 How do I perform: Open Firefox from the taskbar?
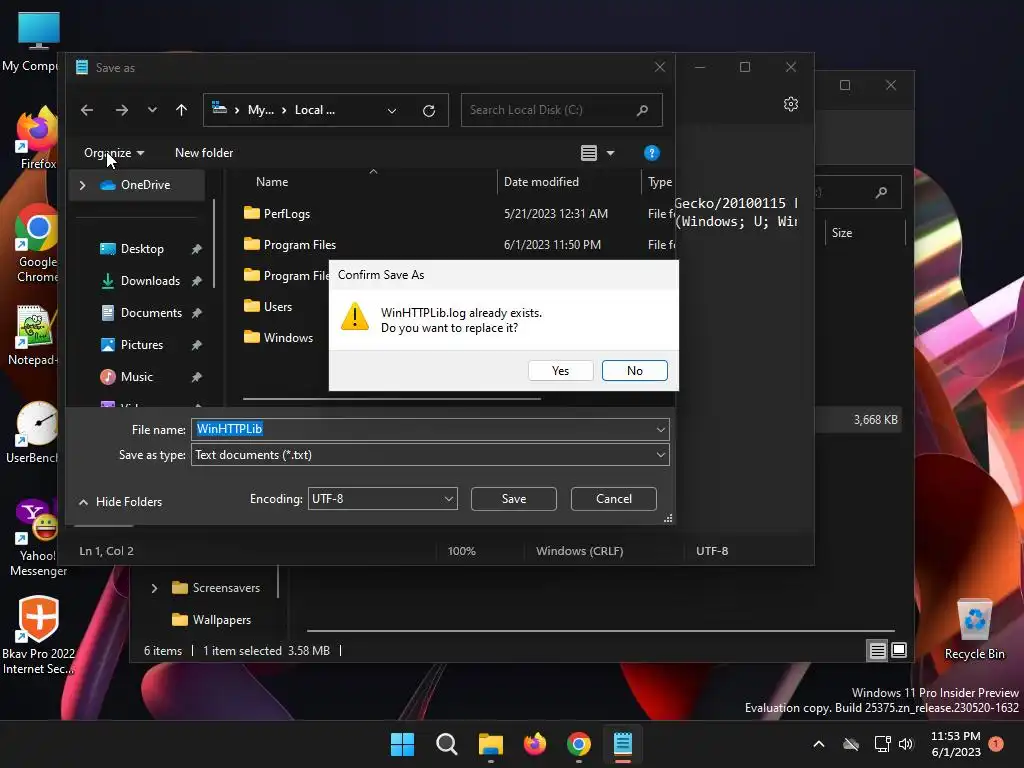[535, 744]
